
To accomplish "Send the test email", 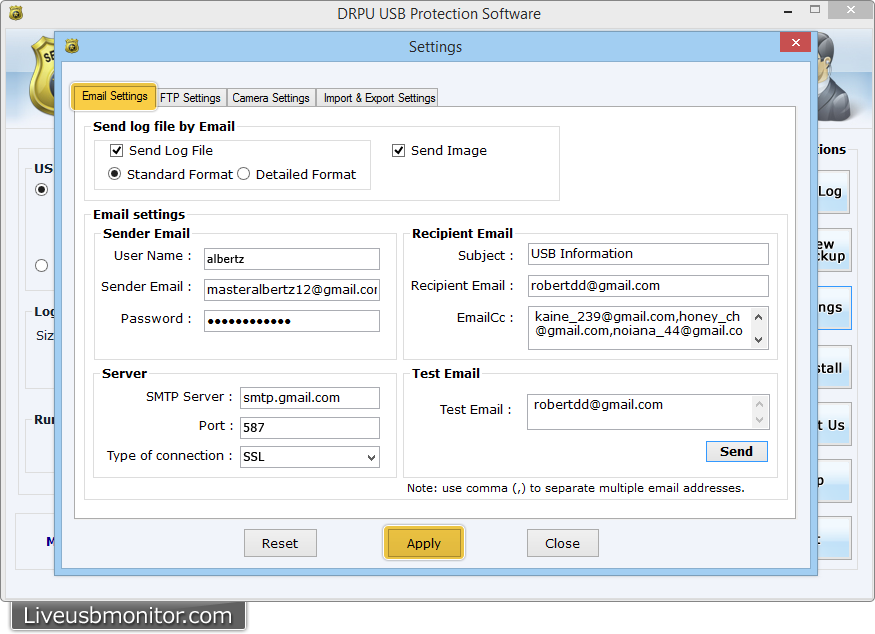I will click(x=737, y=452).
